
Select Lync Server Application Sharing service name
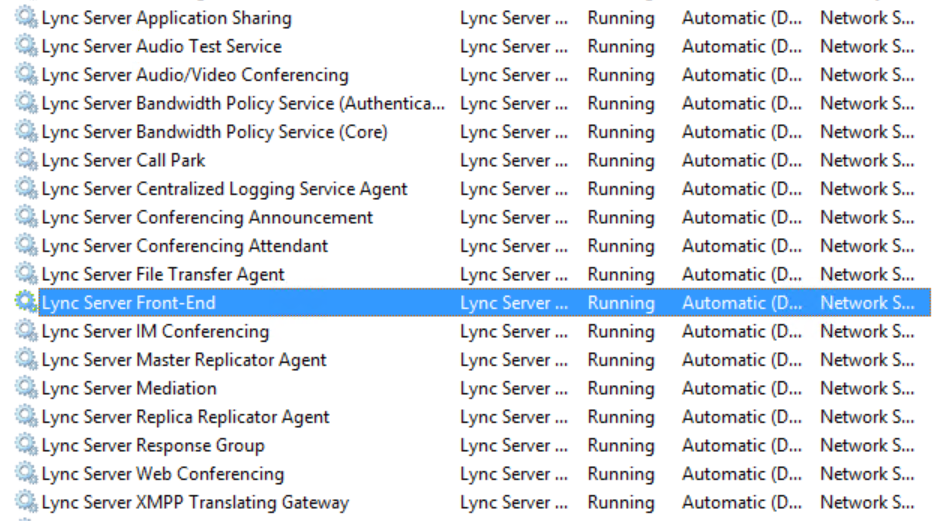[x=166, y=18]
